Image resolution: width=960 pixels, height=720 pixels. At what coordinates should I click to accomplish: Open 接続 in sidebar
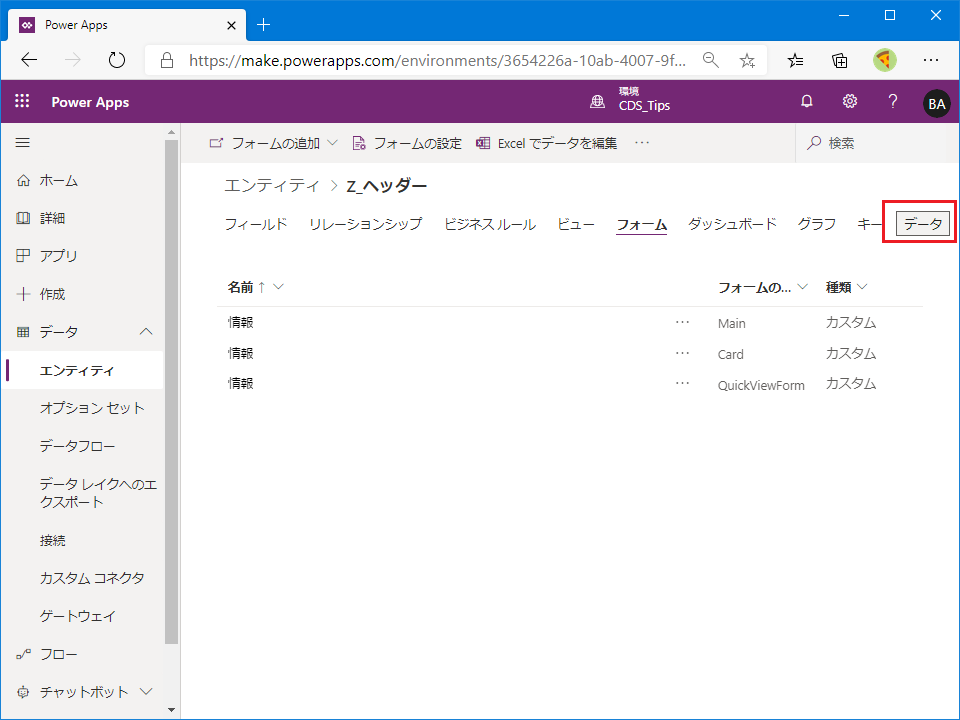53,540
